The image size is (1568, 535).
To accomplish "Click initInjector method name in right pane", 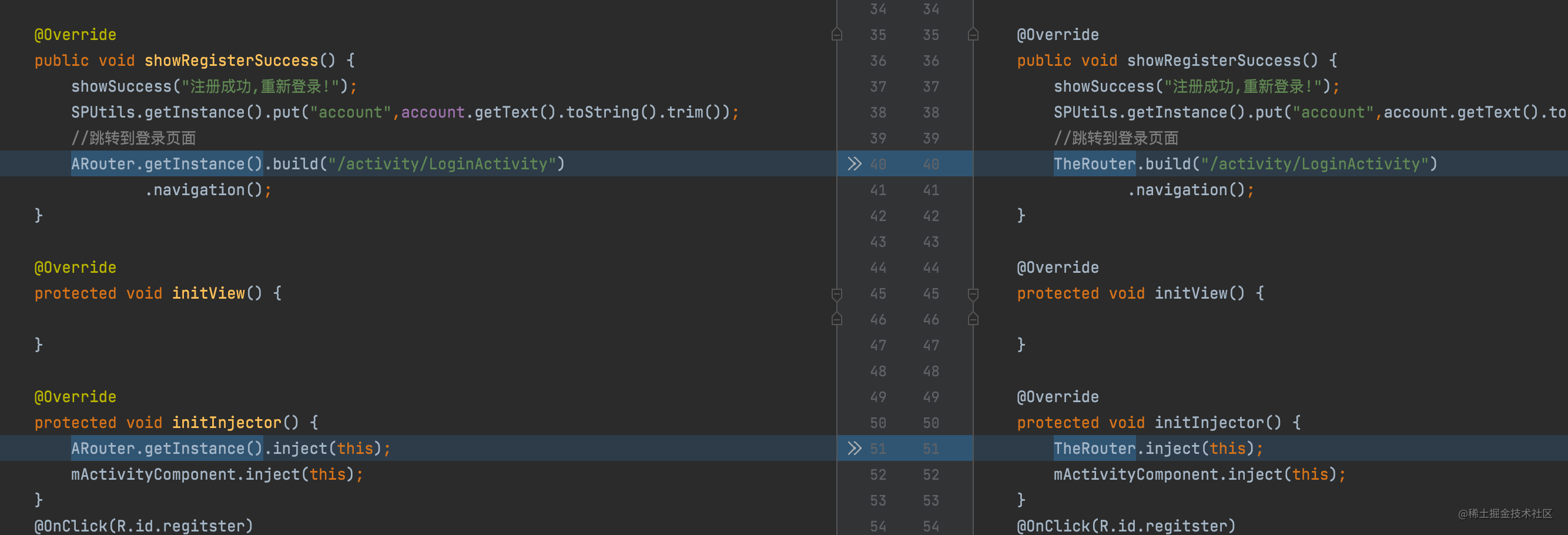I will click(1209, 422).
